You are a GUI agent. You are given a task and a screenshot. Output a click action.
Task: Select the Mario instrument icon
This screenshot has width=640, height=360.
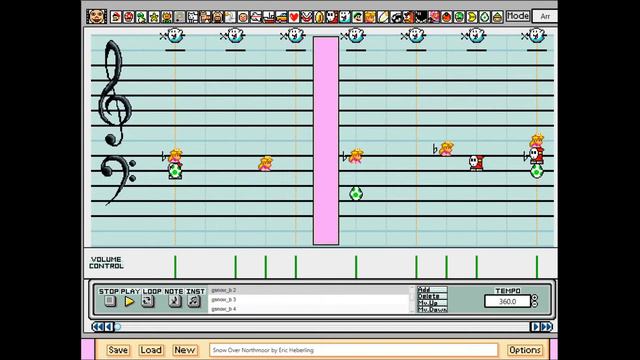pyautogui.click(x=116, y=17)
